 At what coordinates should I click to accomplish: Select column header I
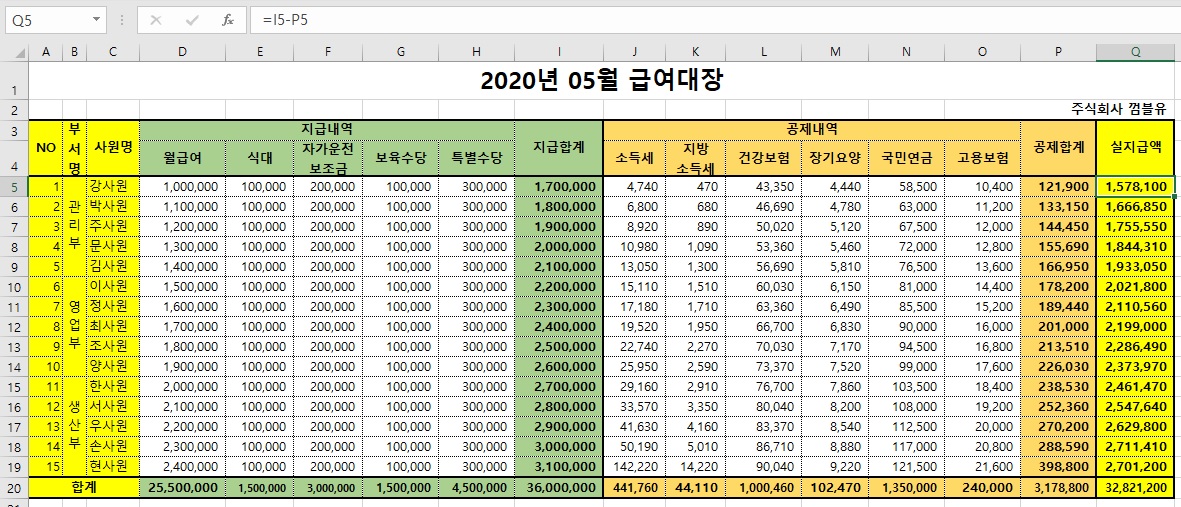coord(559,52)
